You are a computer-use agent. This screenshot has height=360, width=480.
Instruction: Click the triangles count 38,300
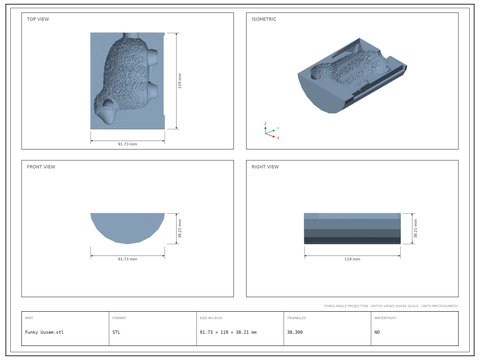[x=295, y=332]
